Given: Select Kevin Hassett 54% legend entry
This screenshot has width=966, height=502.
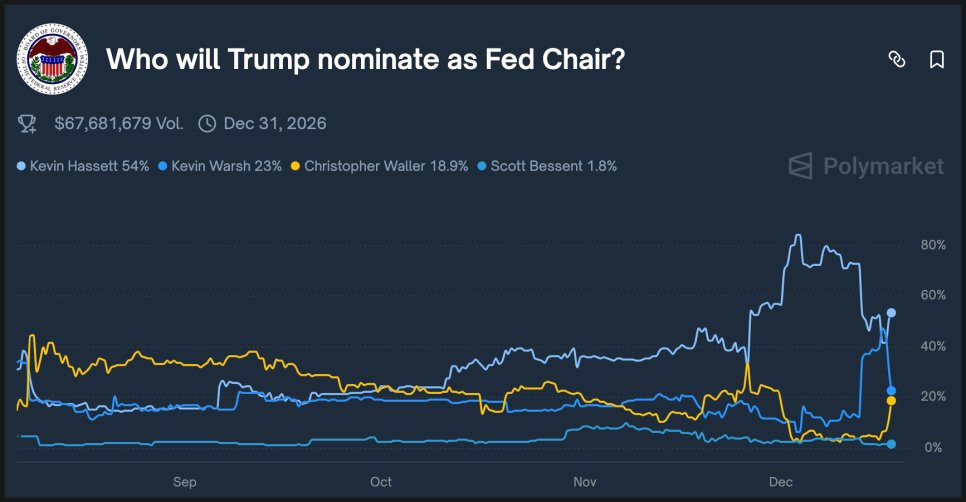Looking at the screenshot, I should tap(89, 166).
